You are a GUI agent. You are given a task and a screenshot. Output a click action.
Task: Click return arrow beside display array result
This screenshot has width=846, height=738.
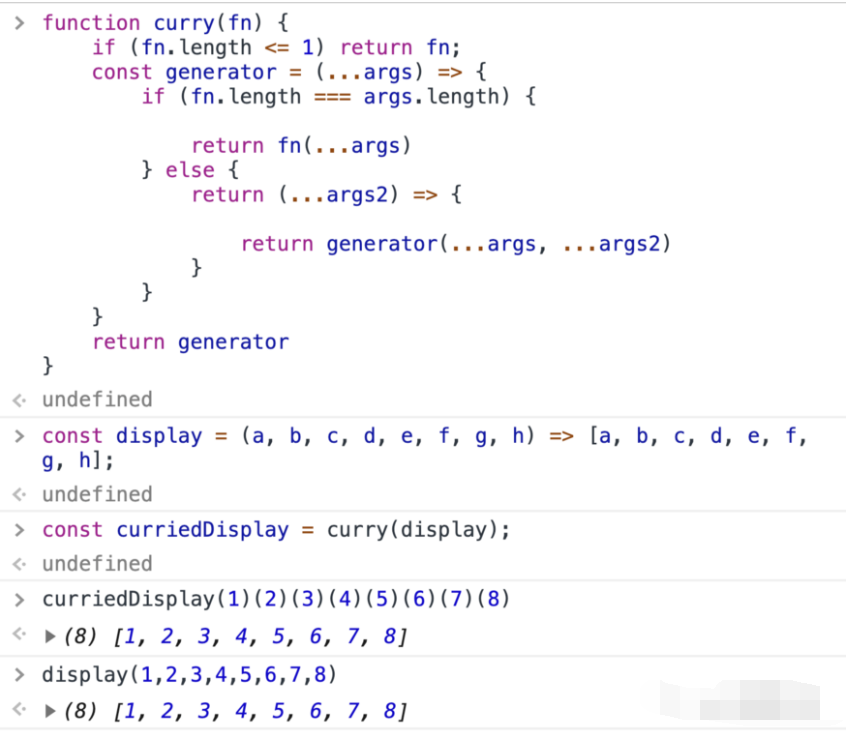point(19,708)
